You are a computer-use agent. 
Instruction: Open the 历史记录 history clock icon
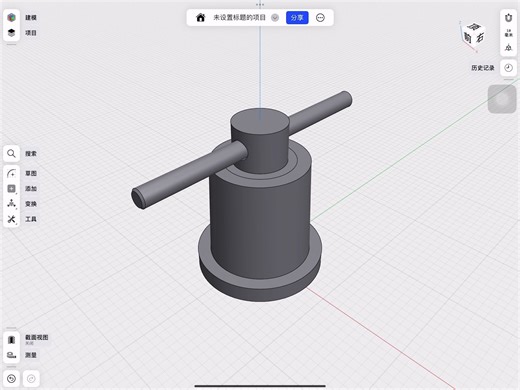(508, 68)
